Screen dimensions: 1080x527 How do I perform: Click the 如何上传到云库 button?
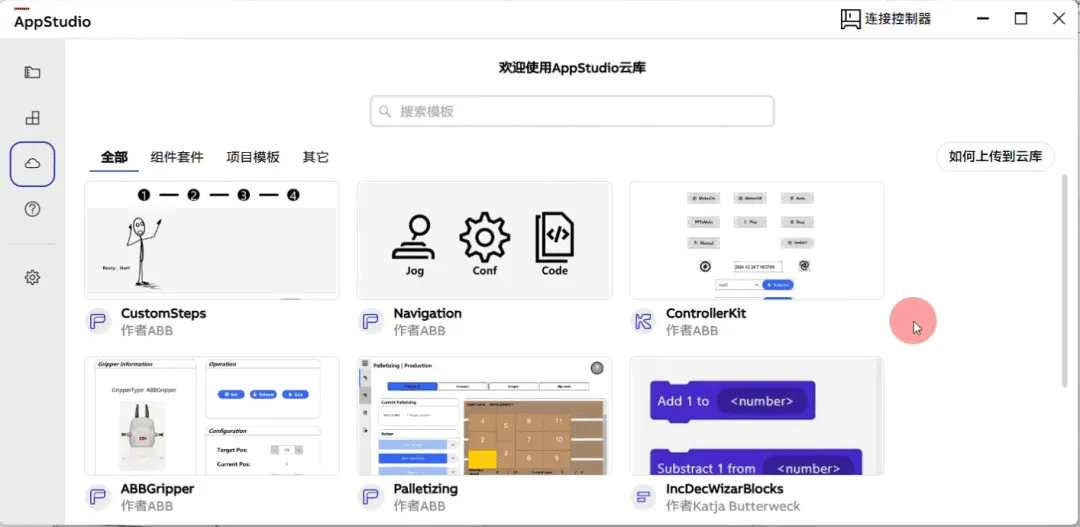[995, 156]
